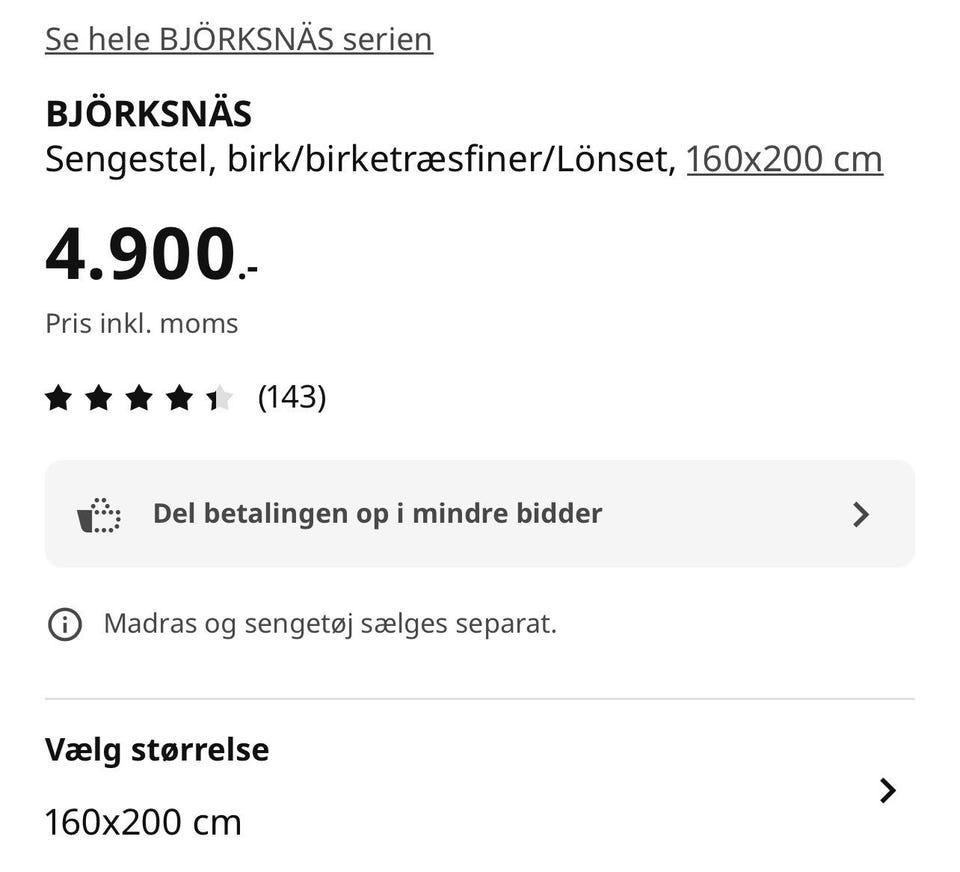
Task: Click the first rating star
Action: tap(59, 399)
